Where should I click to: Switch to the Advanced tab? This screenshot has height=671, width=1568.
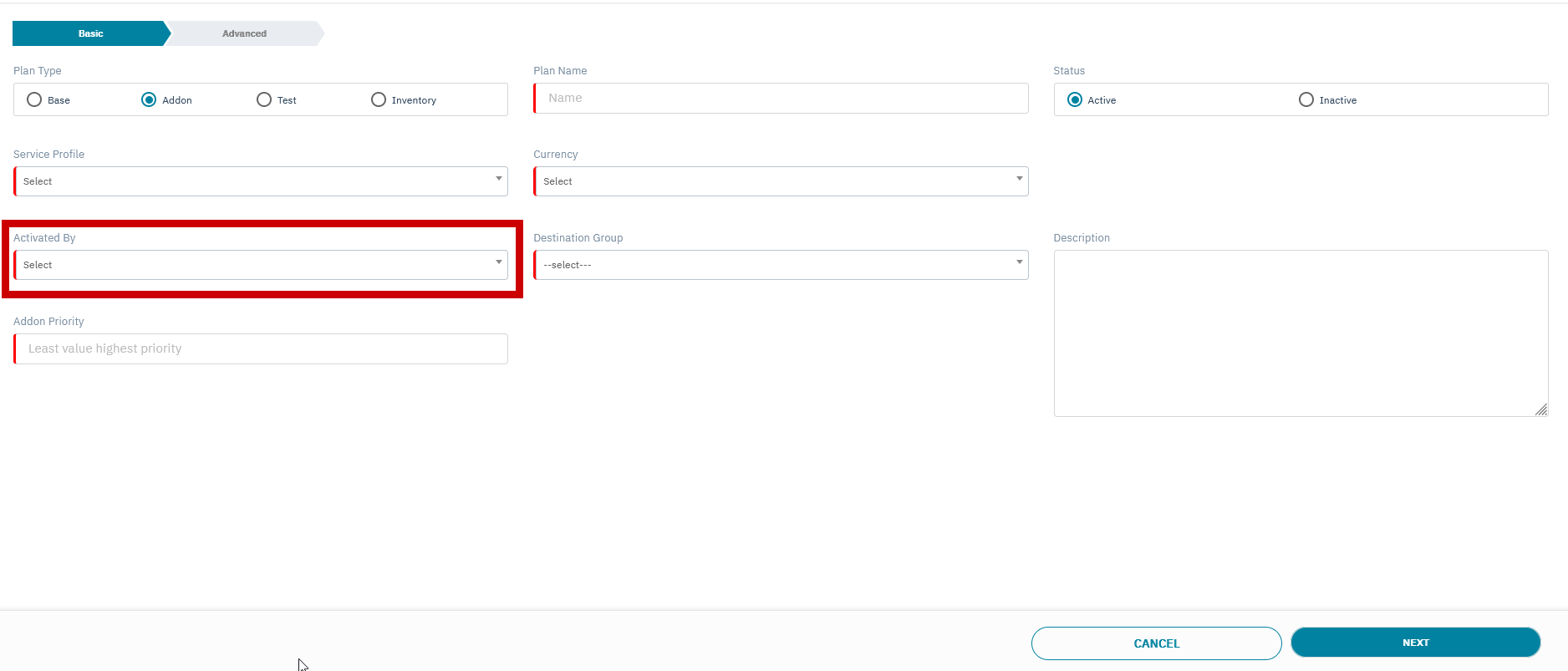244,33
